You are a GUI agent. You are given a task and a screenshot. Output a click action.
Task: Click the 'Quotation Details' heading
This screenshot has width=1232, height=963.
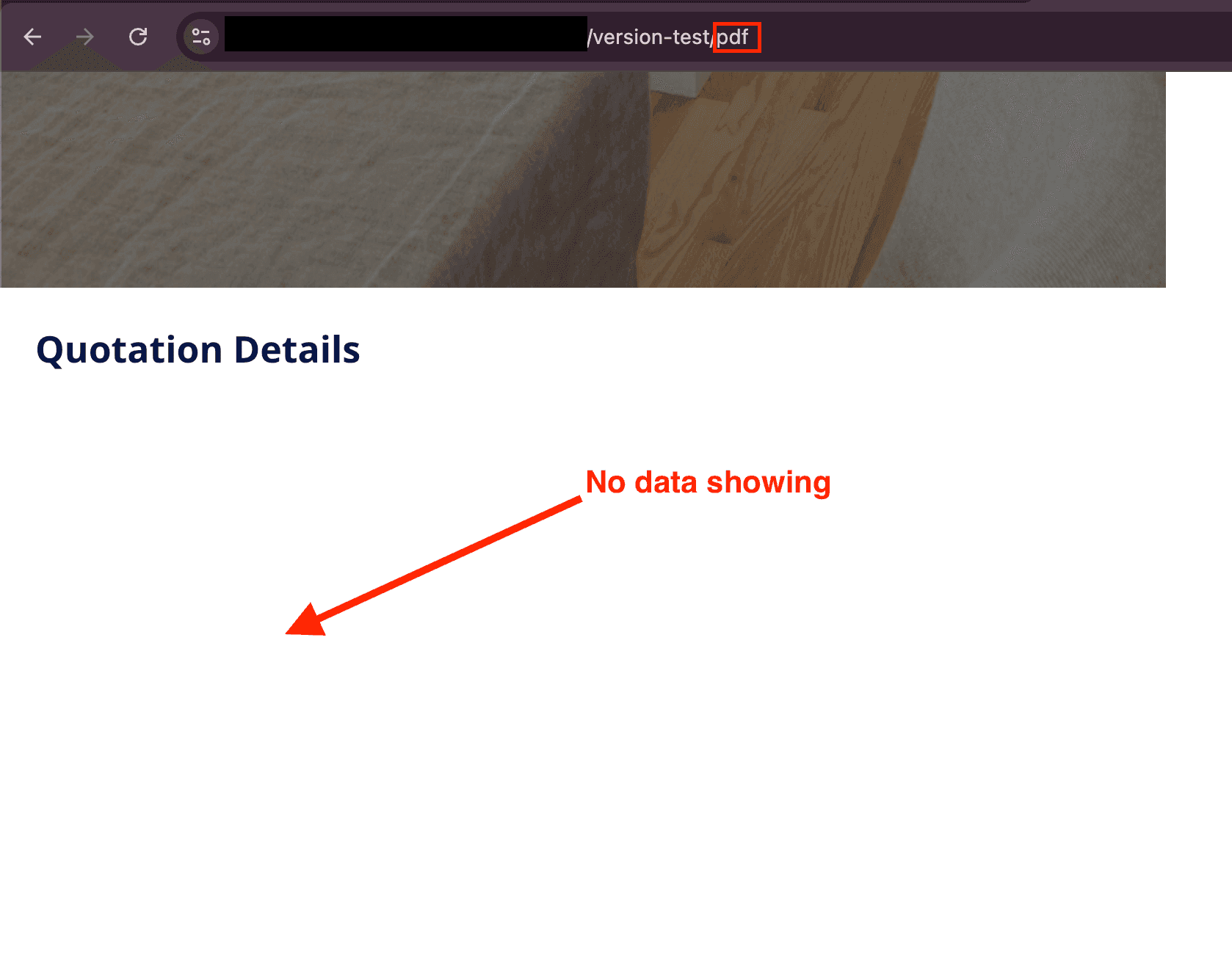click(x=198, y=349)
